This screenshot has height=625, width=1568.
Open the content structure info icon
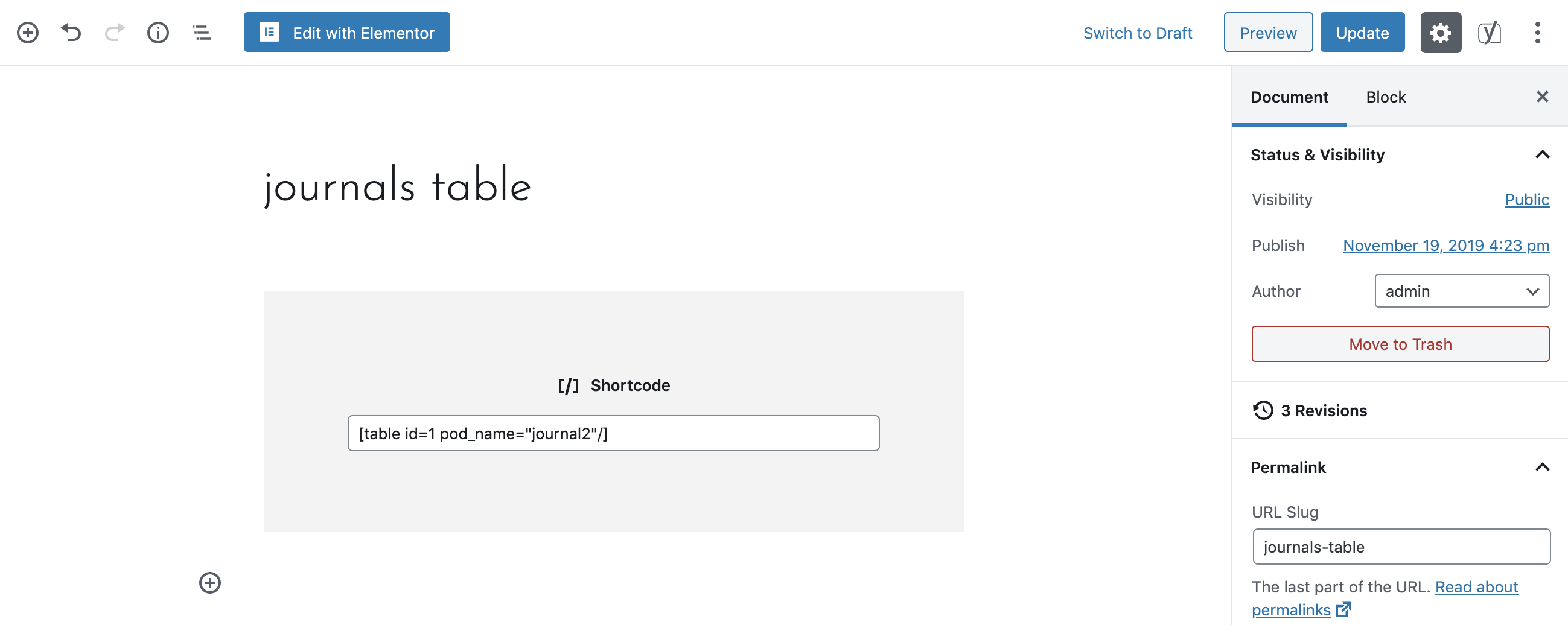click(x=158, y=32)
